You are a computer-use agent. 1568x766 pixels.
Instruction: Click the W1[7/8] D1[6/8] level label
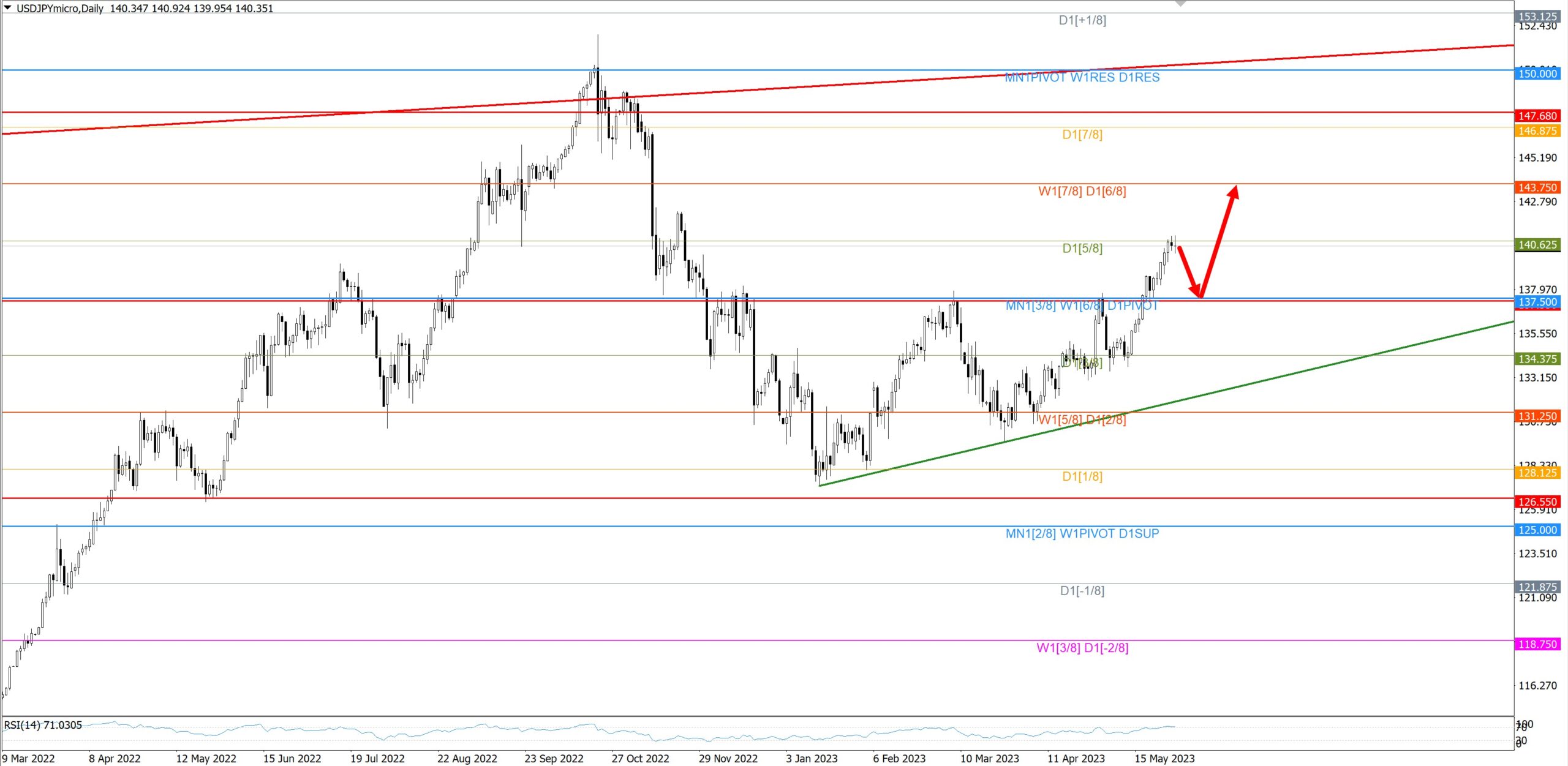click(1082, 191)
